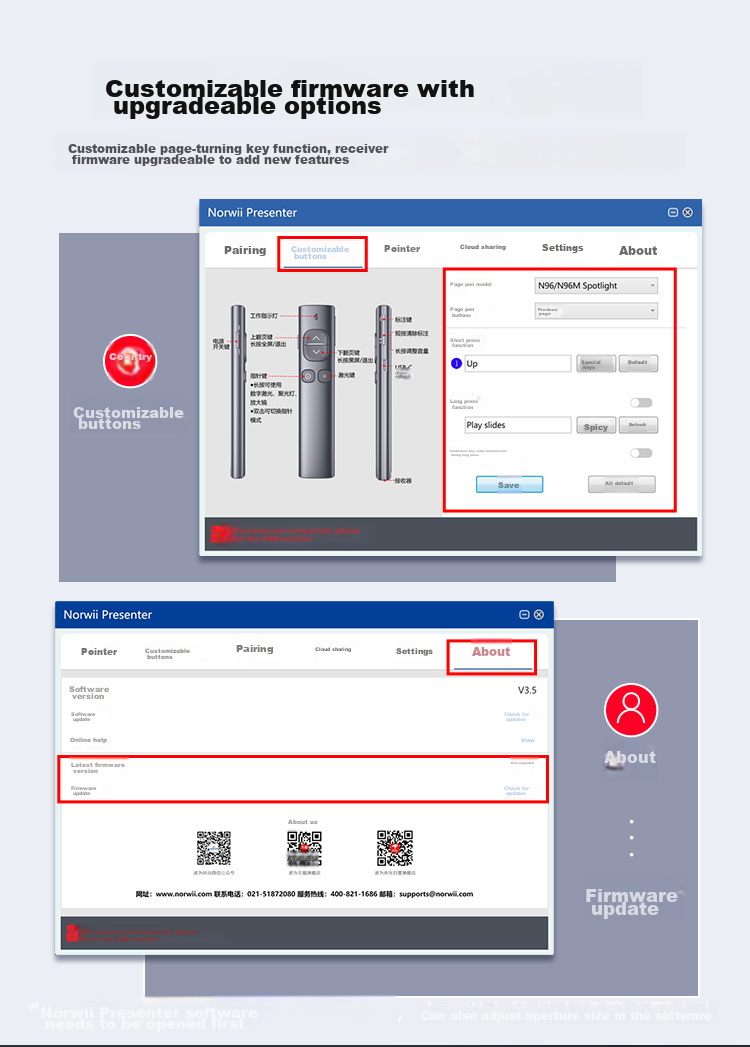Click the presenter remote front view image
This screenshot has width=750, height=1047.
[316, 392]
